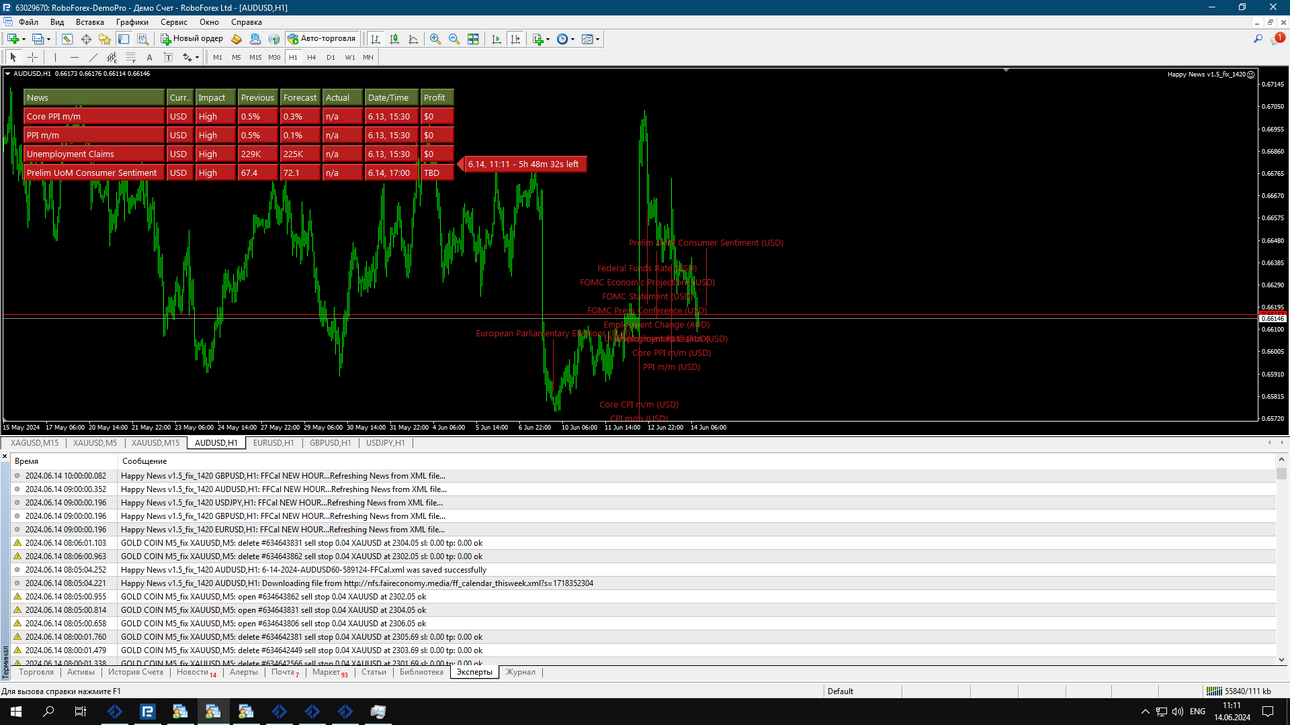The image size is (1290, 725).
Task: Open the clock periodicity dropdown
Action: click(x=566, y=39)
